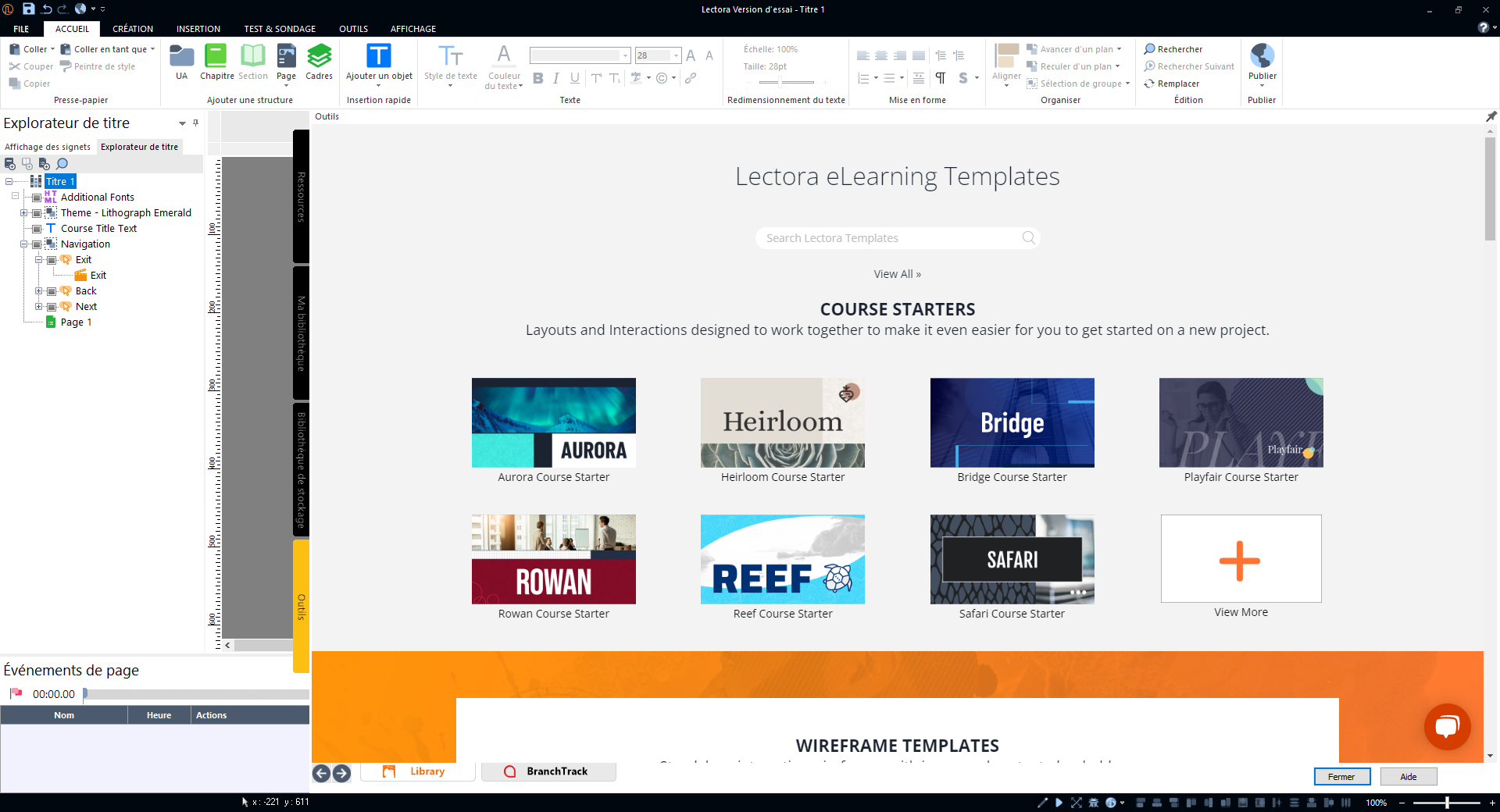Expand the Back tree node
Image resolution: width=1500 pixels, height=812 pixels.
[38, 291]
